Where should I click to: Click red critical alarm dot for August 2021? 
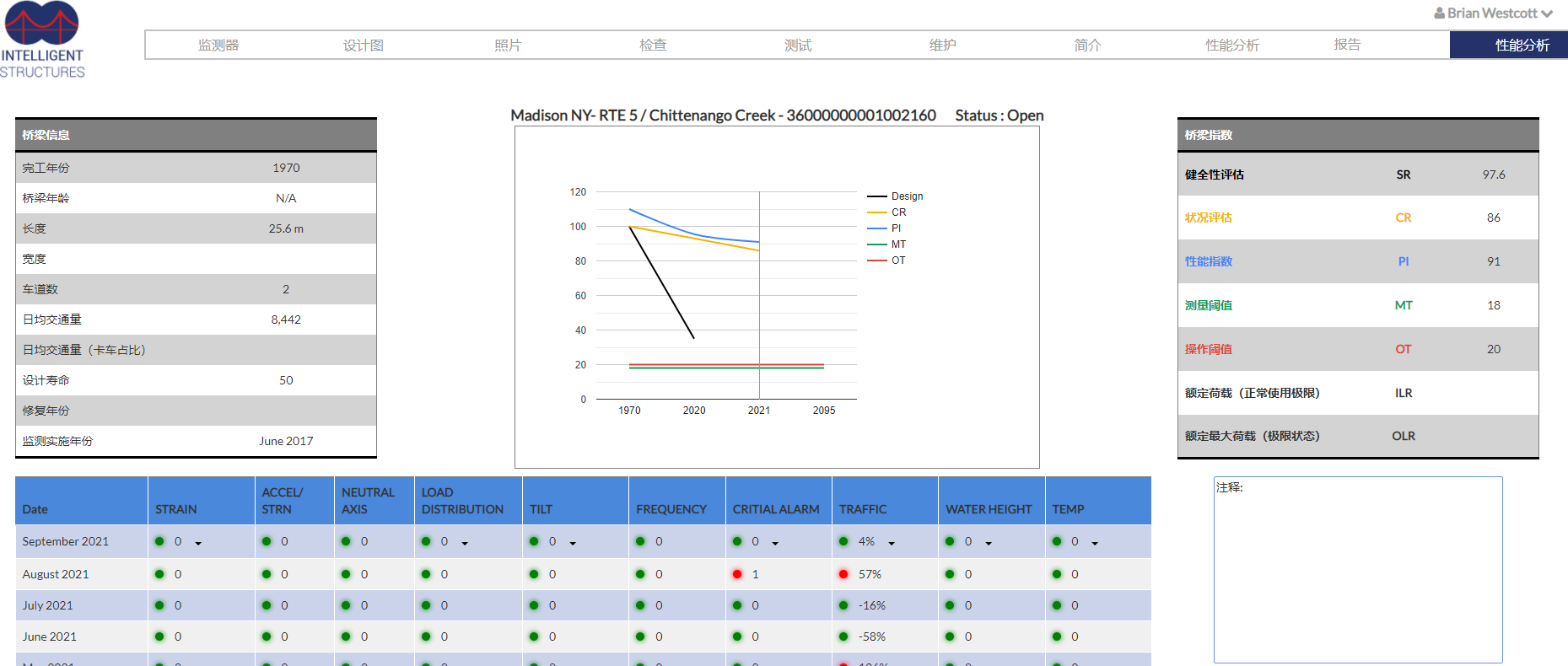click(x=737, y=574)
